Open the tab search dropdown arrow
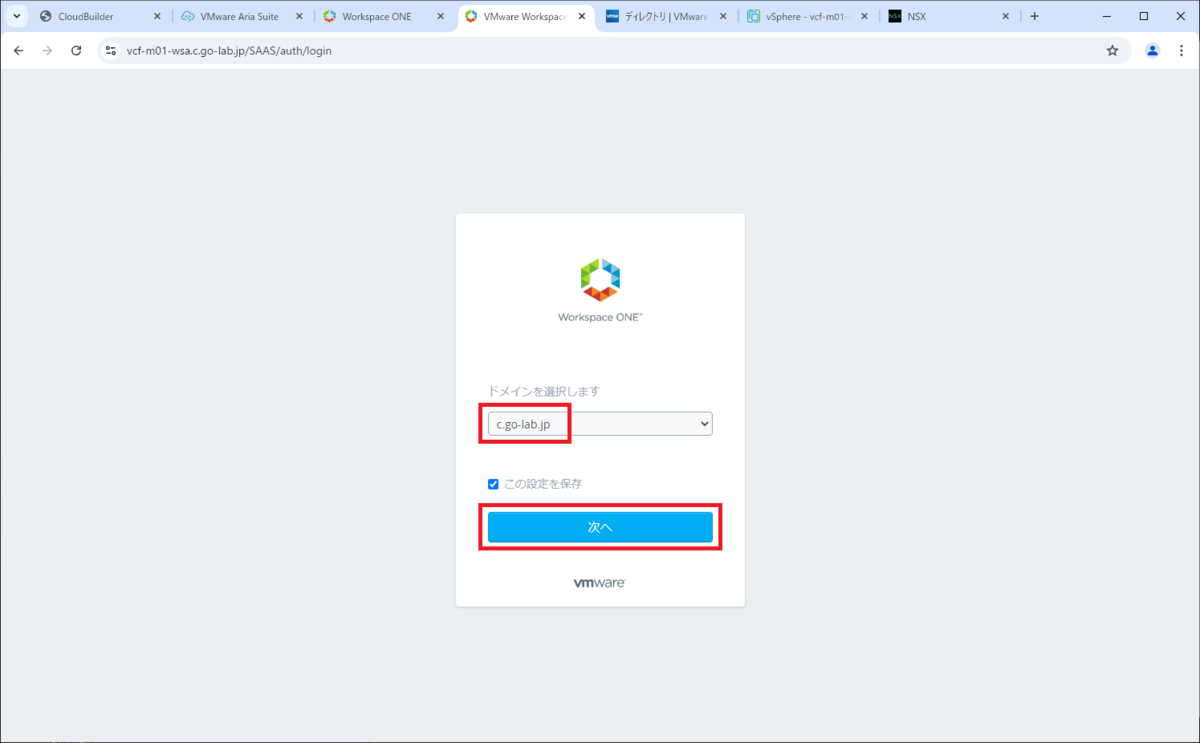 point(16,17)
